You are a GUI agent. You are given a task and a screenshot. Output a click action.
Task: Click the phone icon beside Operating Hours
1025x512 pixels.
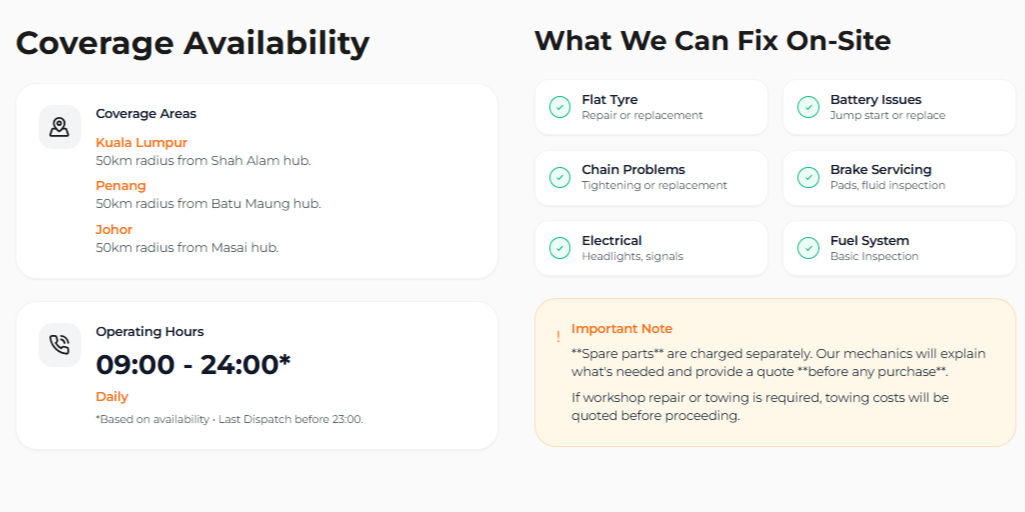coord(59,345)
